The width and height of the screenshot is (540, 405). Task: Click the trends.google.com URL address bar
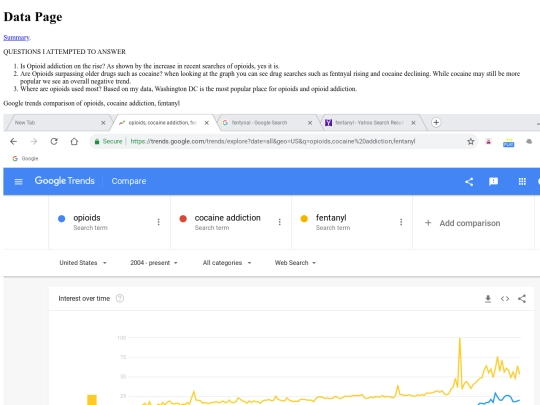pyautogui.click(x=273, y=141)
